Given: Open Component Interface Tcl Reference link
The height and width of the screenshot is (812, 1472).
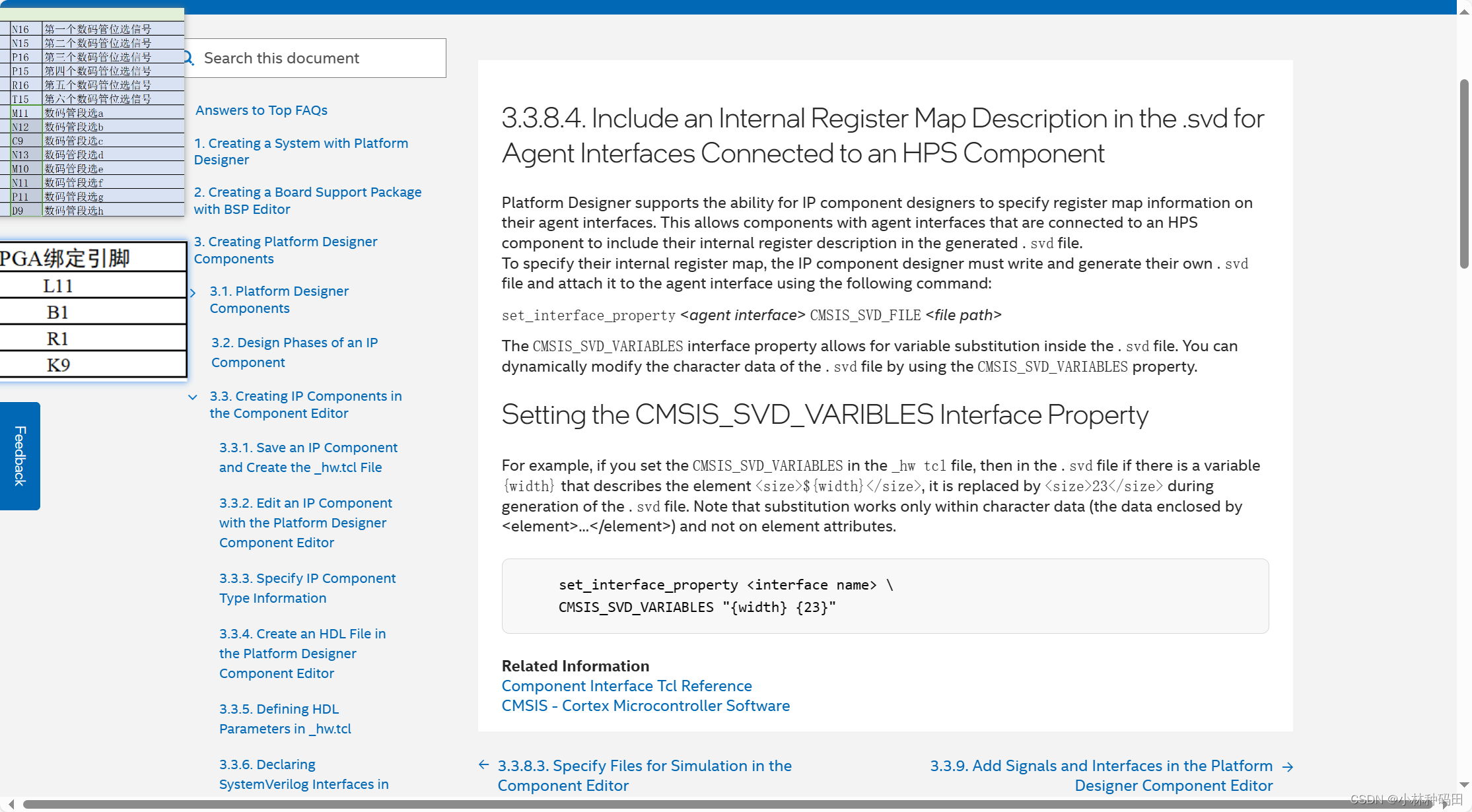Looking at the screenshot, I should (626, 685).
